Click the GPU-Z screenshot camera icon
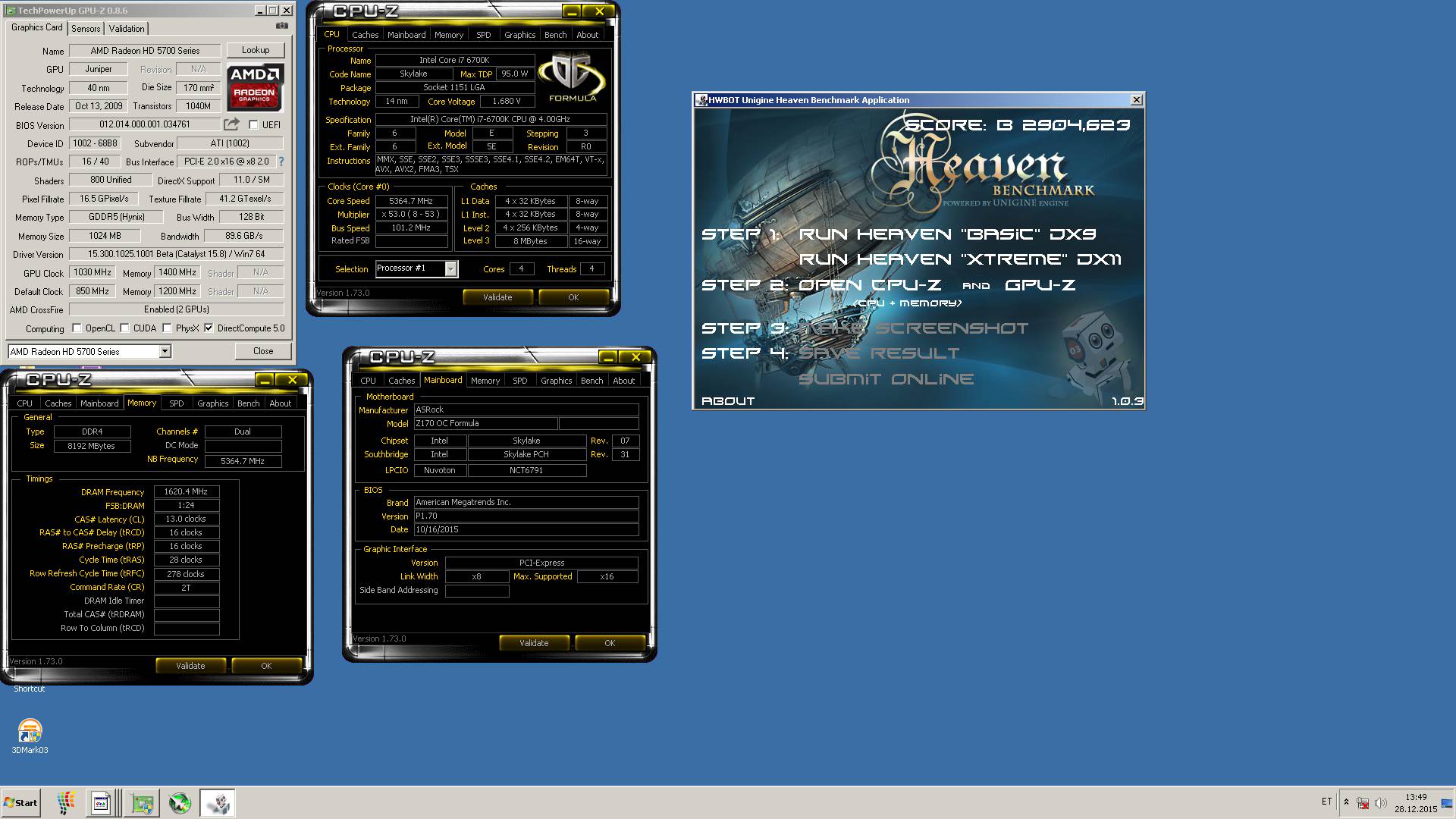The height and width of the screenshot is (819, 1456). [x=282, y=26]
